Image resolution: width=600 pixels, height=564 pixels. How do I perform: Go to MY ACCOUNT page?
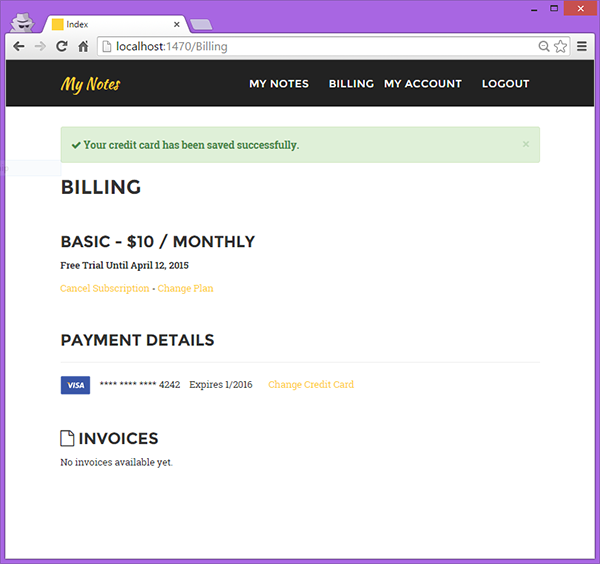[423, 84]
